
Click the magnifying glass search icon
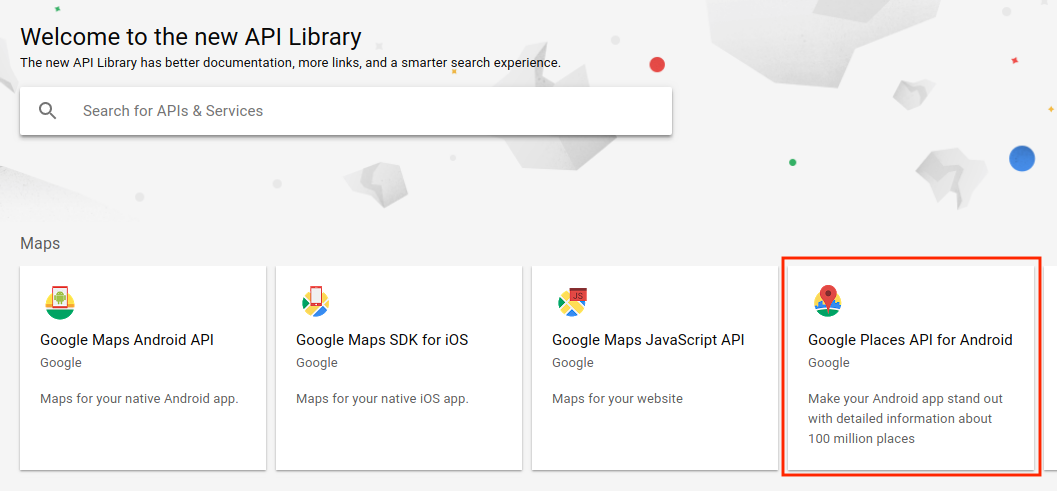(x=47, y=111)
